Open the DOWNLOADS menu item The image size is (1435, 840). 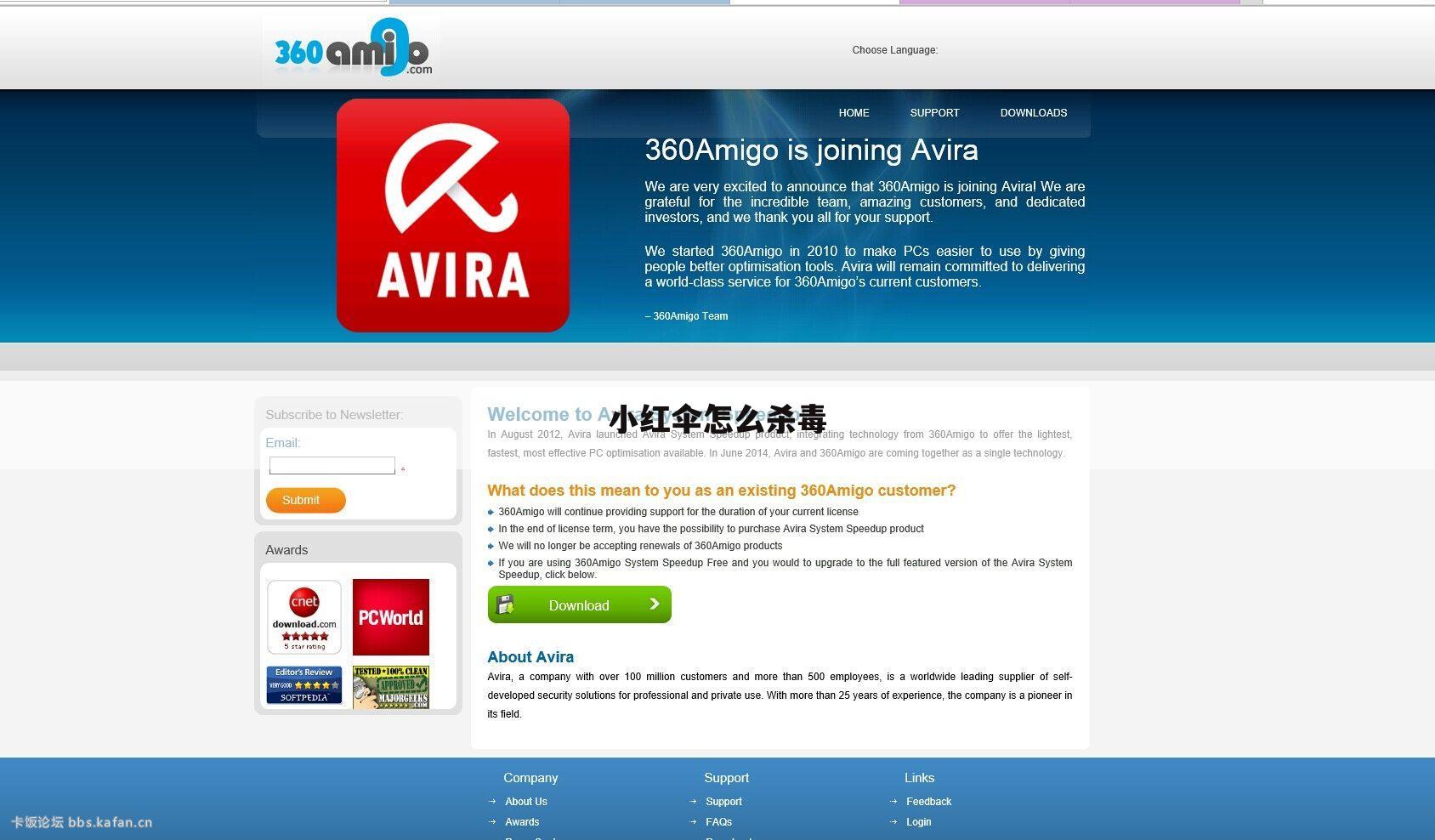(x=1034, y=113)
